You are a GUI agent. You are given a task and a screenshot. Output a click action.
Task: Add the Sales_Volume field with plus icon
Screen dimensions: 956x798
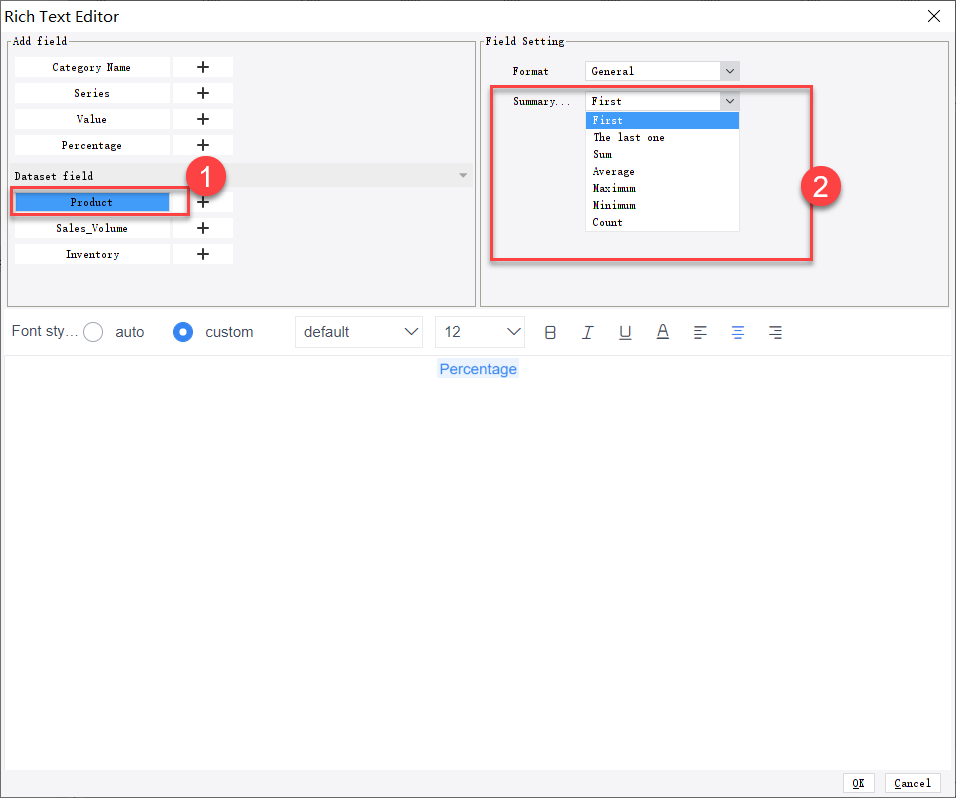coord(203,228)
